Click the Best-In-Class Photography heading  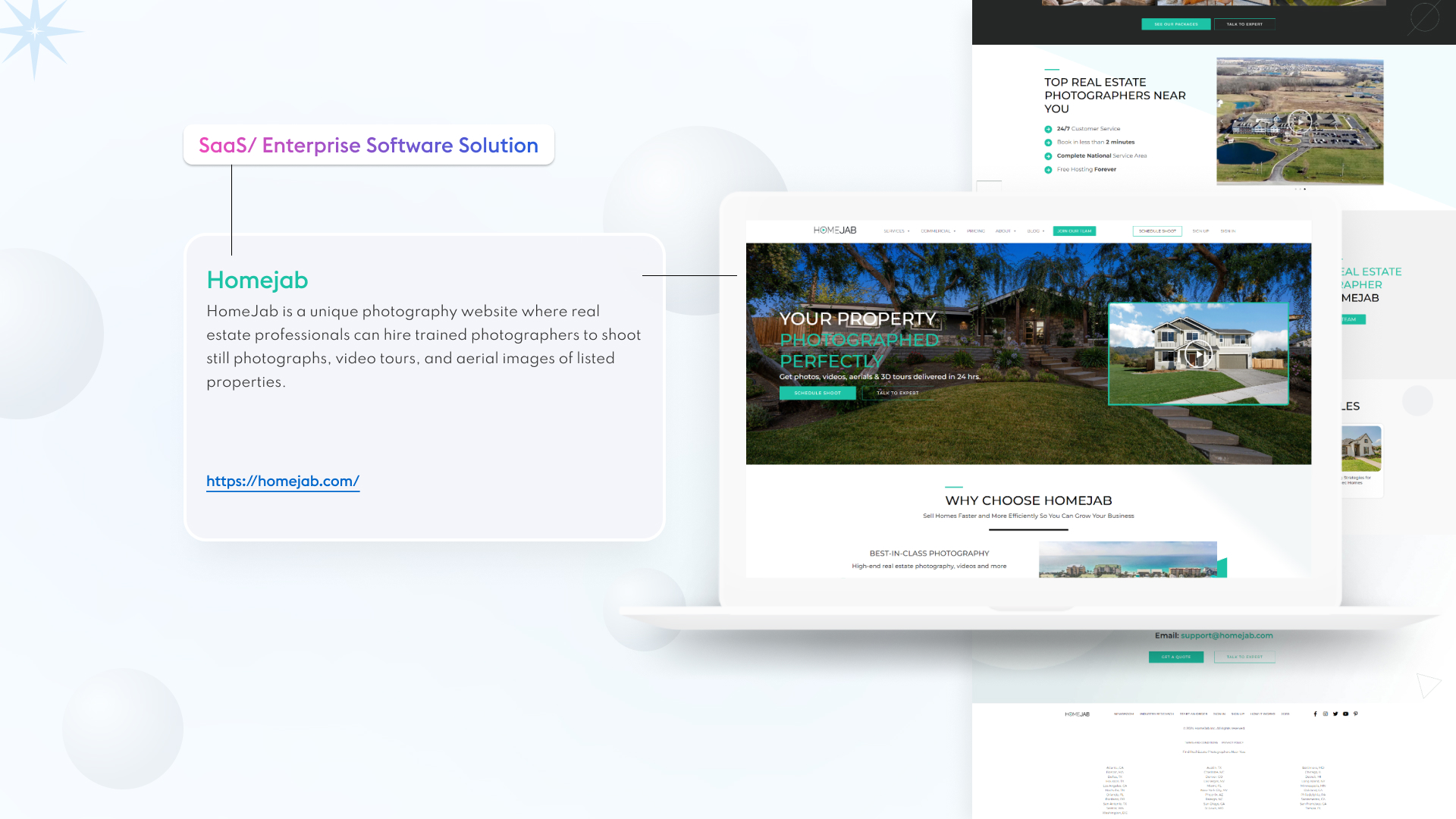pyautogui.click(x=929, y=554)
